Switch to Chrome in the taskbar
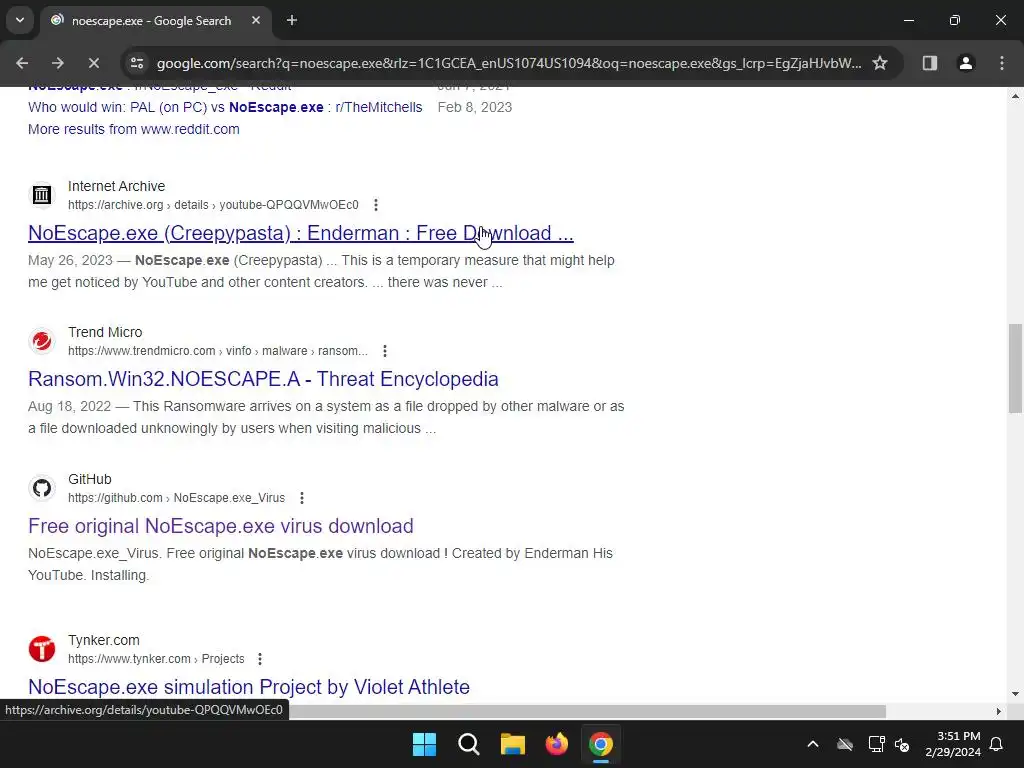Screen dimensions: 1024x768 tap(601, 744)
